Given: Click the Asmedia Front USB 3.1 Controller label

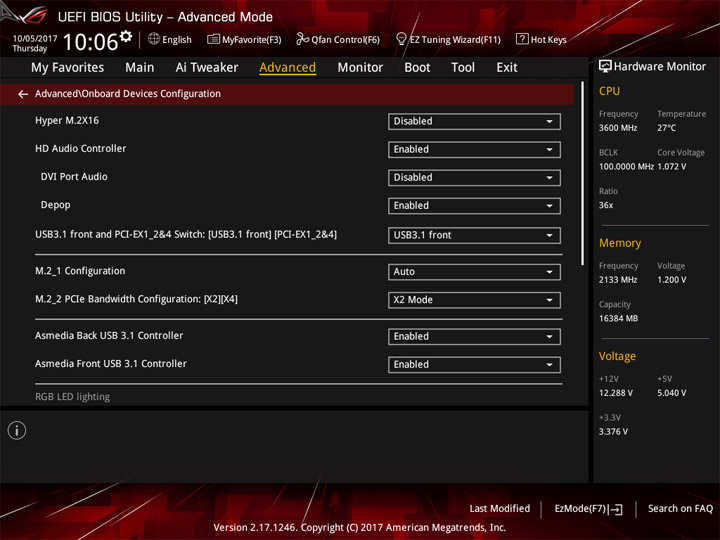Looking at the screenshot, I should point(111,364).
